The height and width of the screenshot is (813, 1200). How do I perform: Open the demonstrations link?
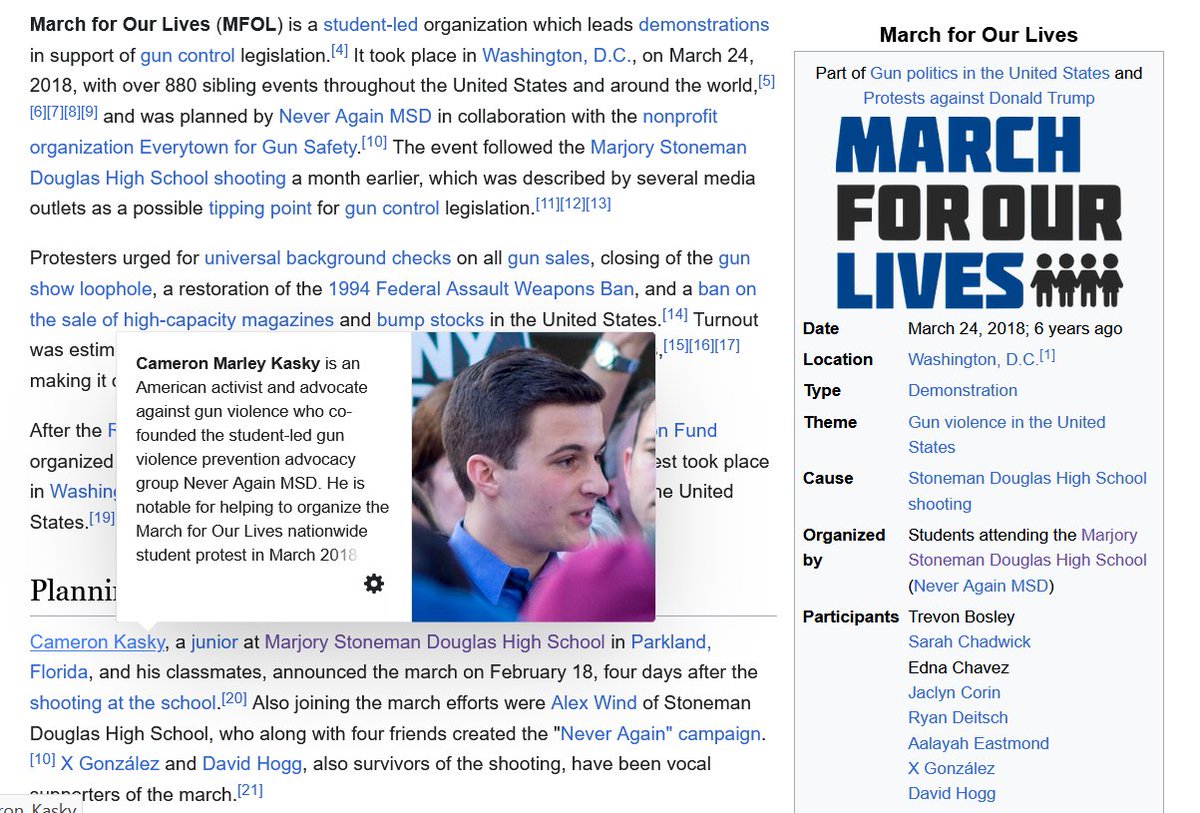(704, 24)
